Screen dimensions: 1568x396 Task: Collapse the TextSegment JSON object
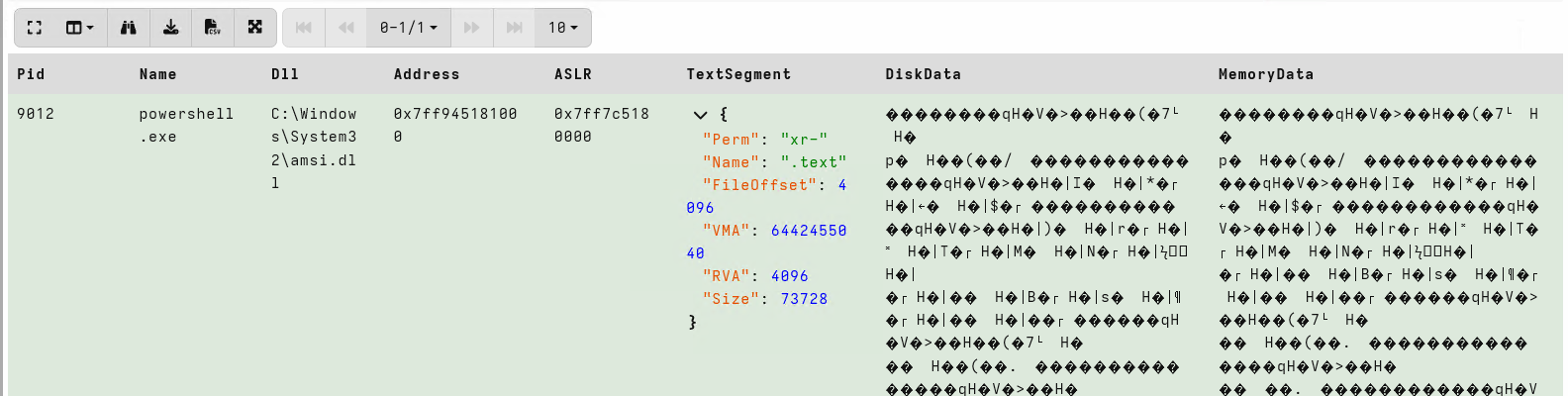coord(701,115)
